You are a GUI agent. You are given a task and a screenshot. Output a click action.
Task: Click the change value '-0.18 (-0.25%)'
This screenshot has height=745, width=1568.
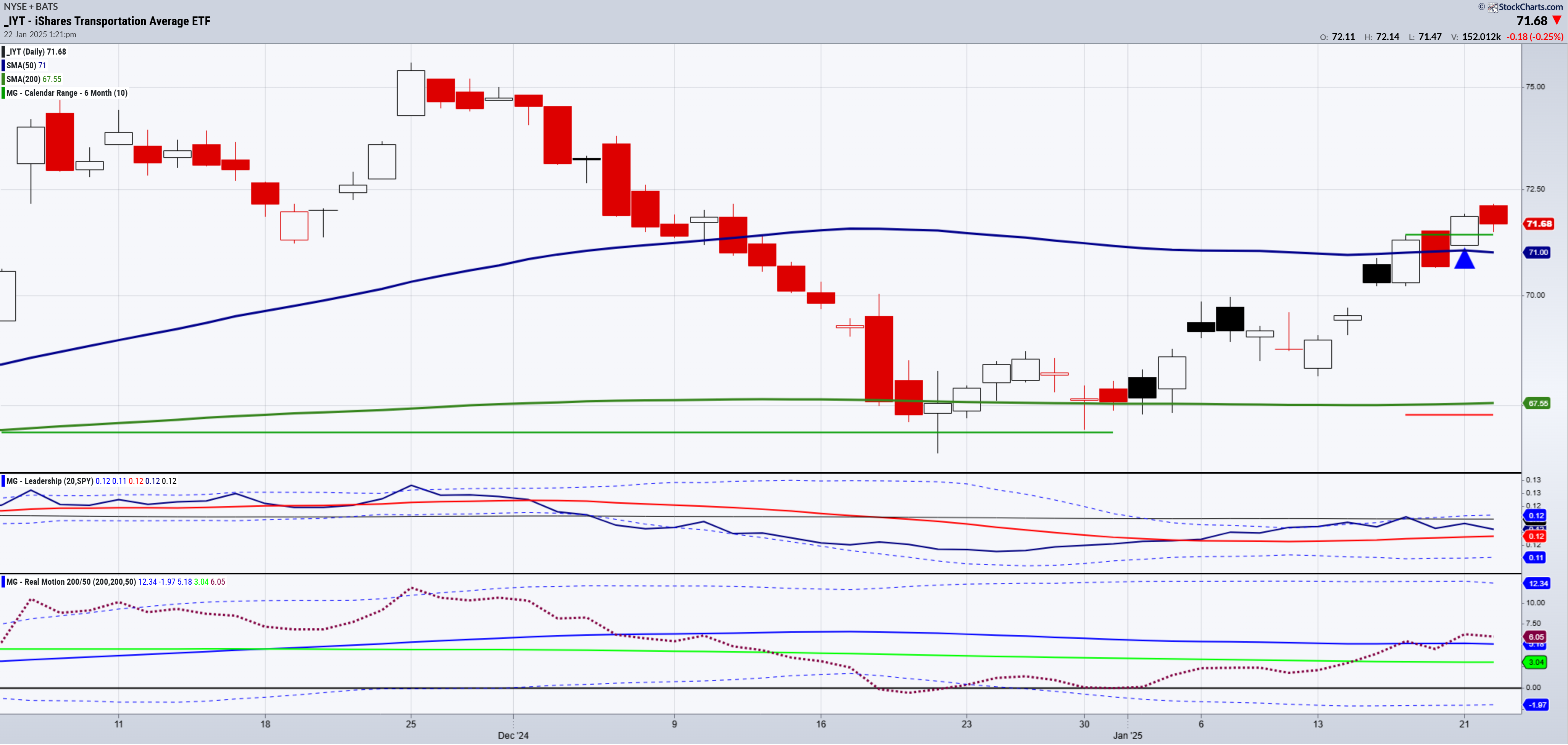pyautogui.click(x=1534, y=37)
